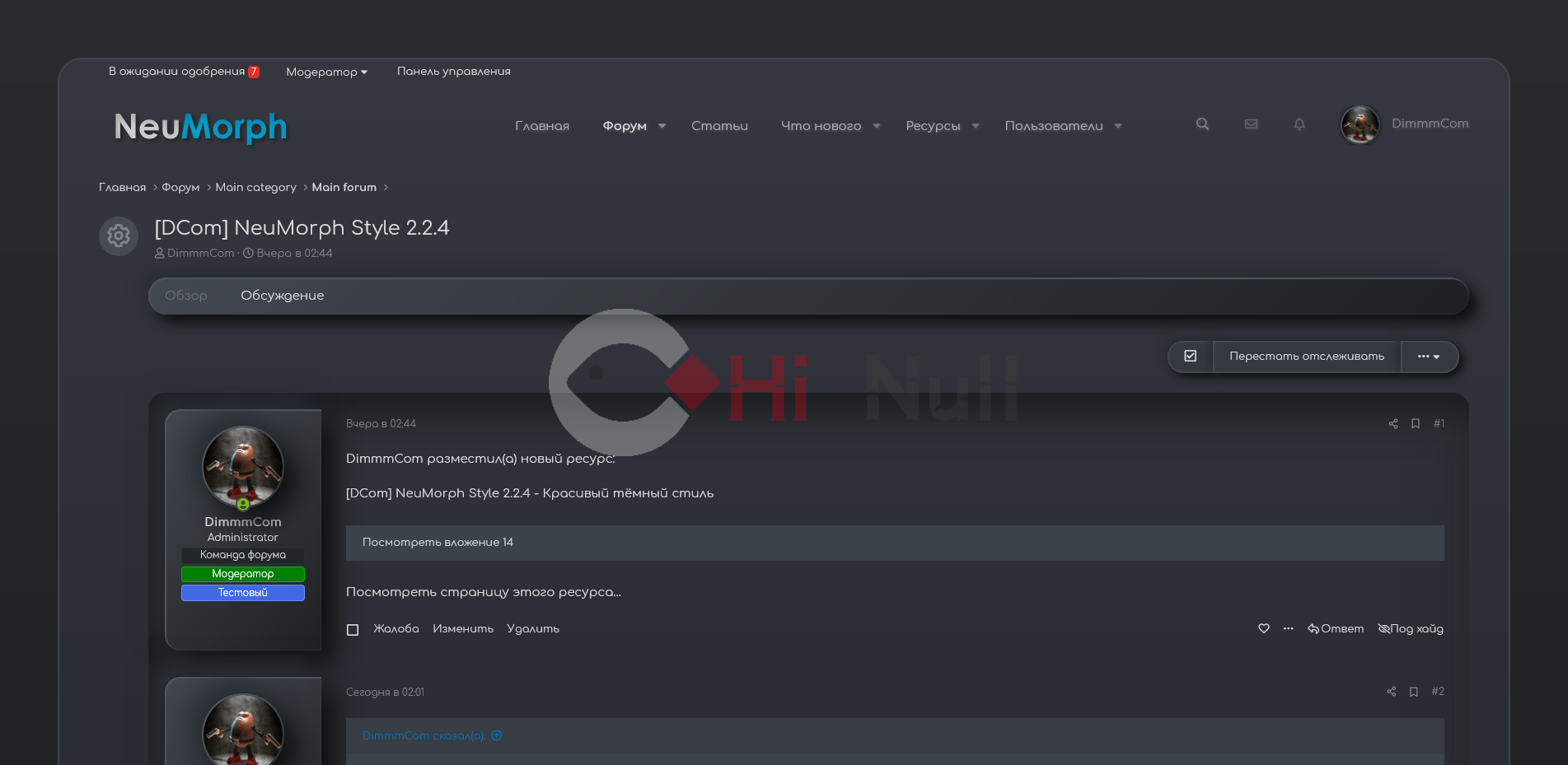
Task: Expand the Пользователи menu arrow
Action: point(1118,126)
